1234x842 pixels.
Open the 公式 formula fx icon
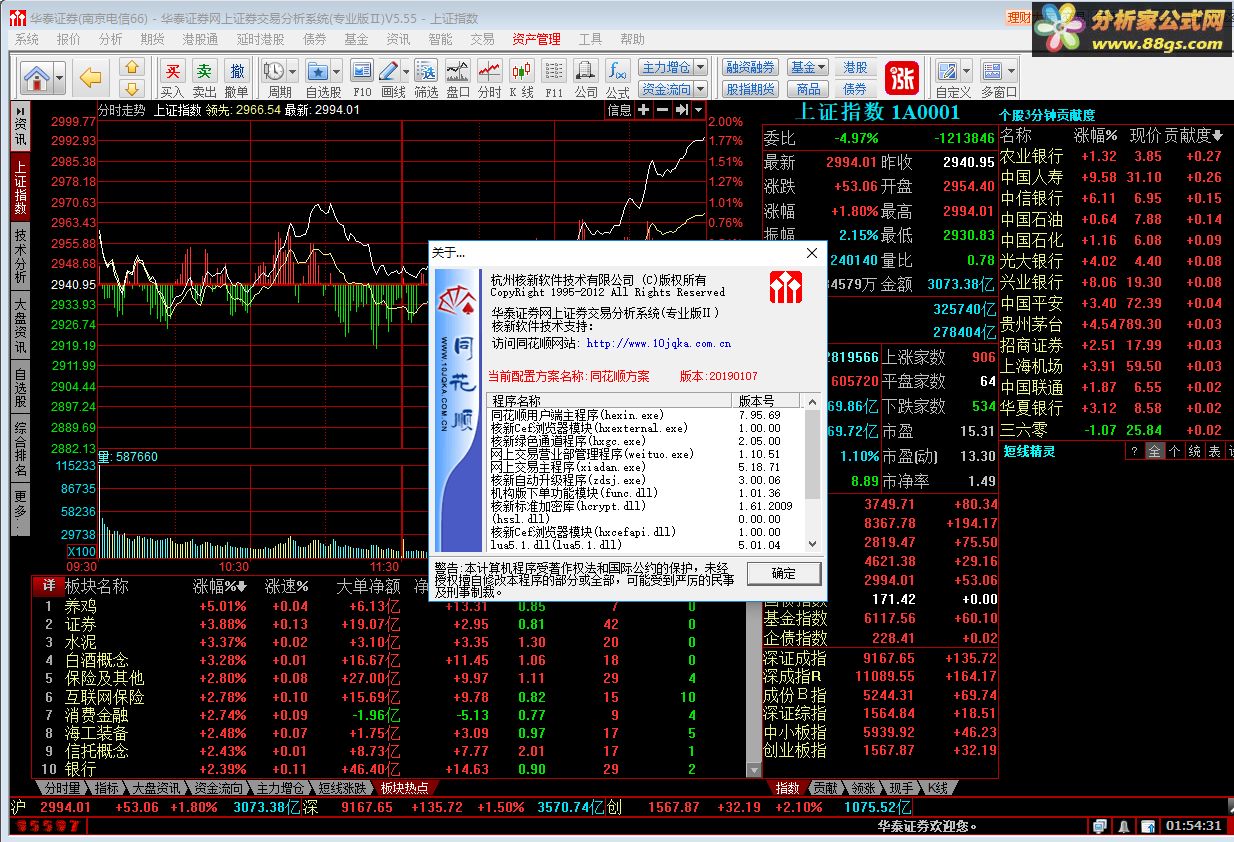[618, 77]
